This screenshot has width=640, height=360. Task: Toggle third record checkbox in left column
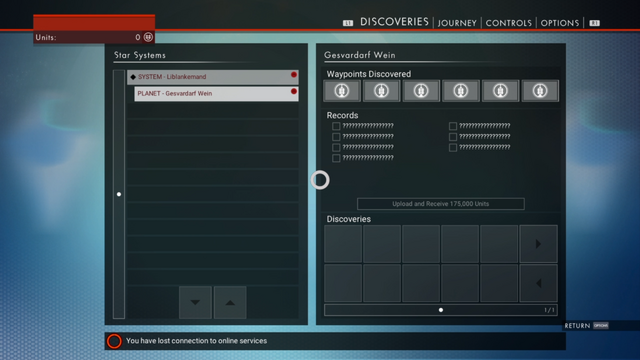pos(336,147)
